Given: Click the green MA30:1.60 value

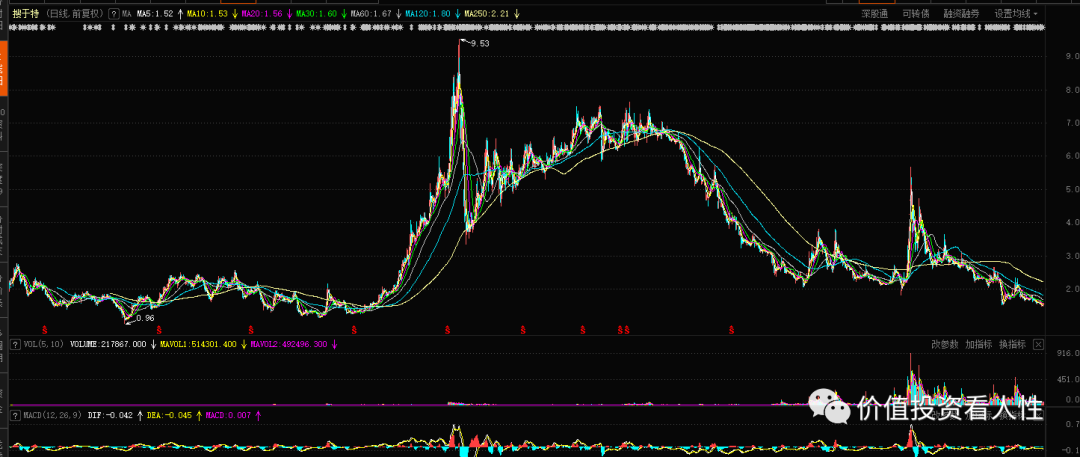Looking at the screenshot, I should (x=317, y=14).
